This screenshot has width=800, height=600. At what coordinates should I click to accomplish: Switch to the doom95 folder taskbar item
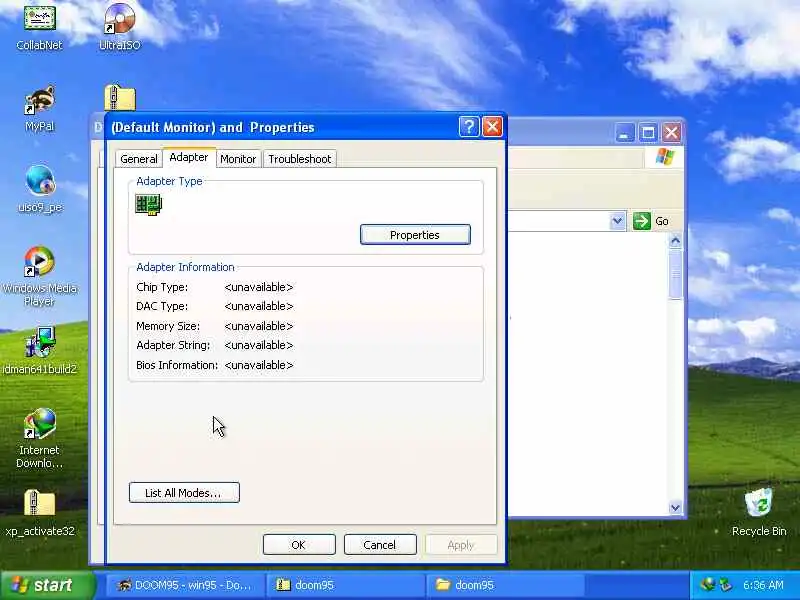click(x=505, y=585)
